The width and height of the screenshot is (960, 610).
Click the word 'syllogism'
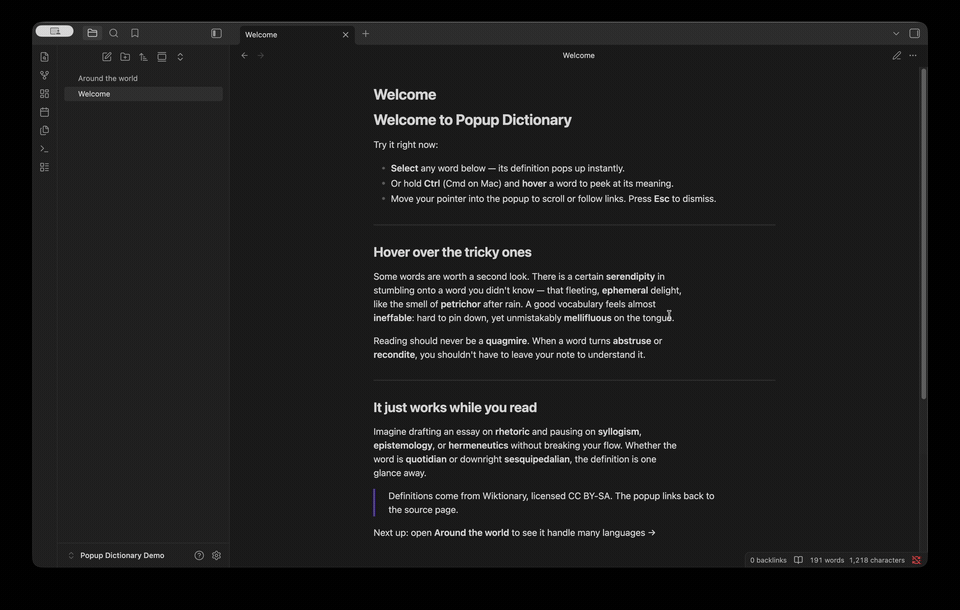click(x=618, y=432)
